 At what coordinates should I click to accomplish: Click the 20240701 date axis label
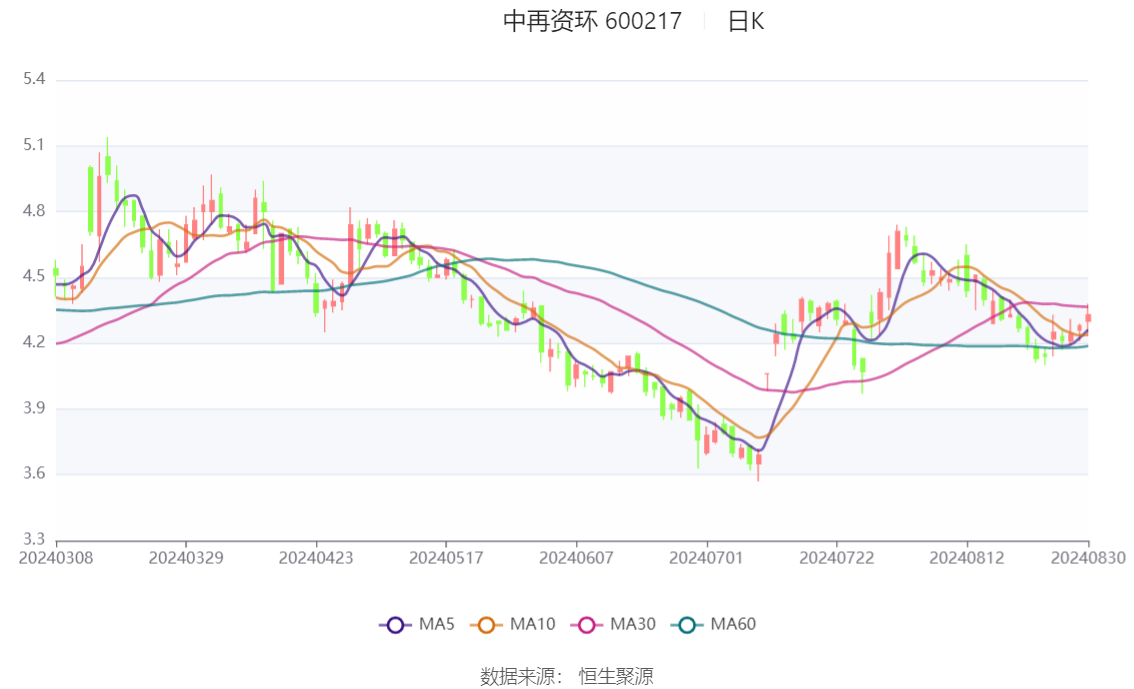707,558
